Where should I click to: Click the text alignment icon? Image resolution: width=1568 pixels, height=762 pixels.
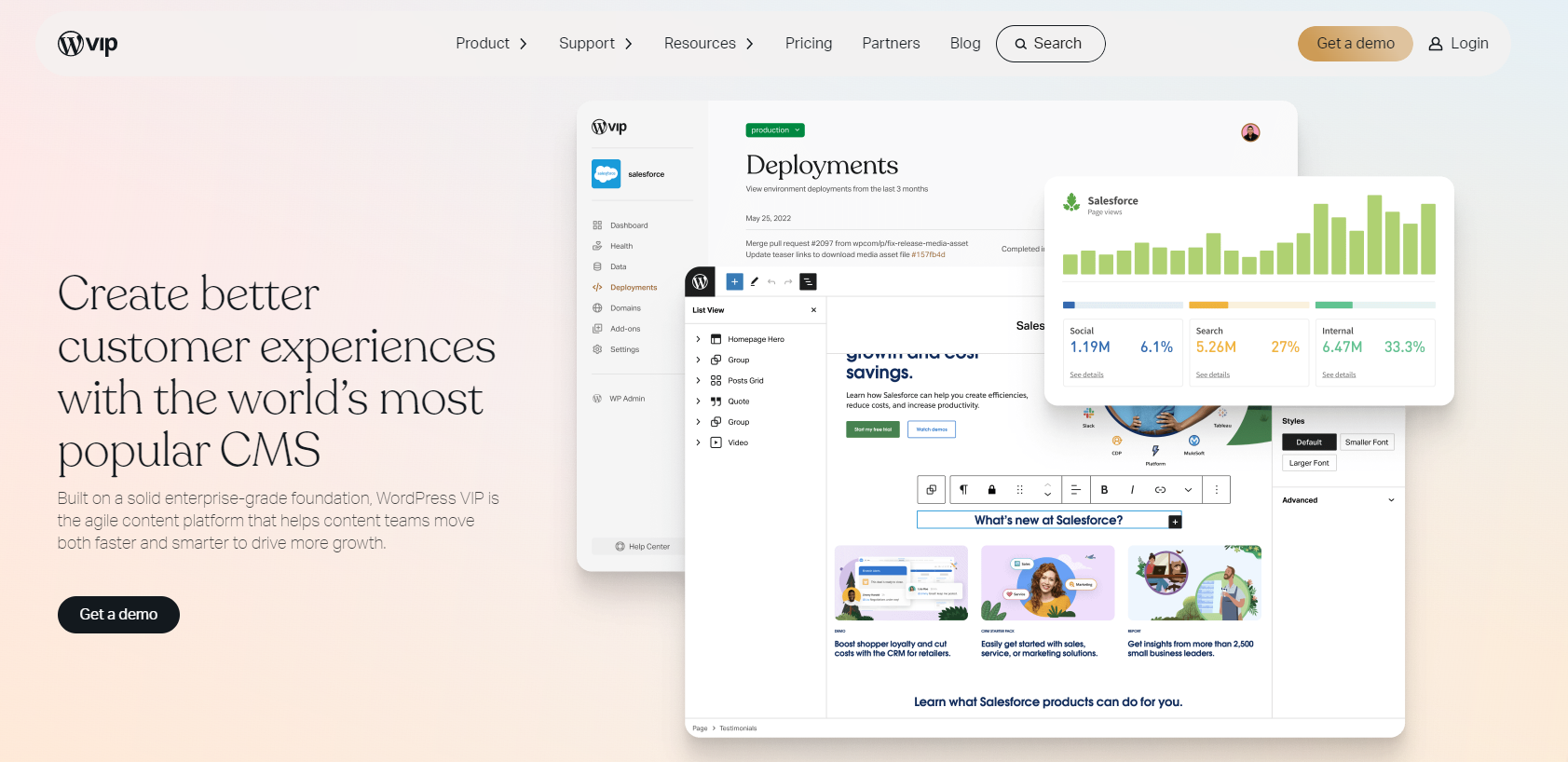[1076, 490]
